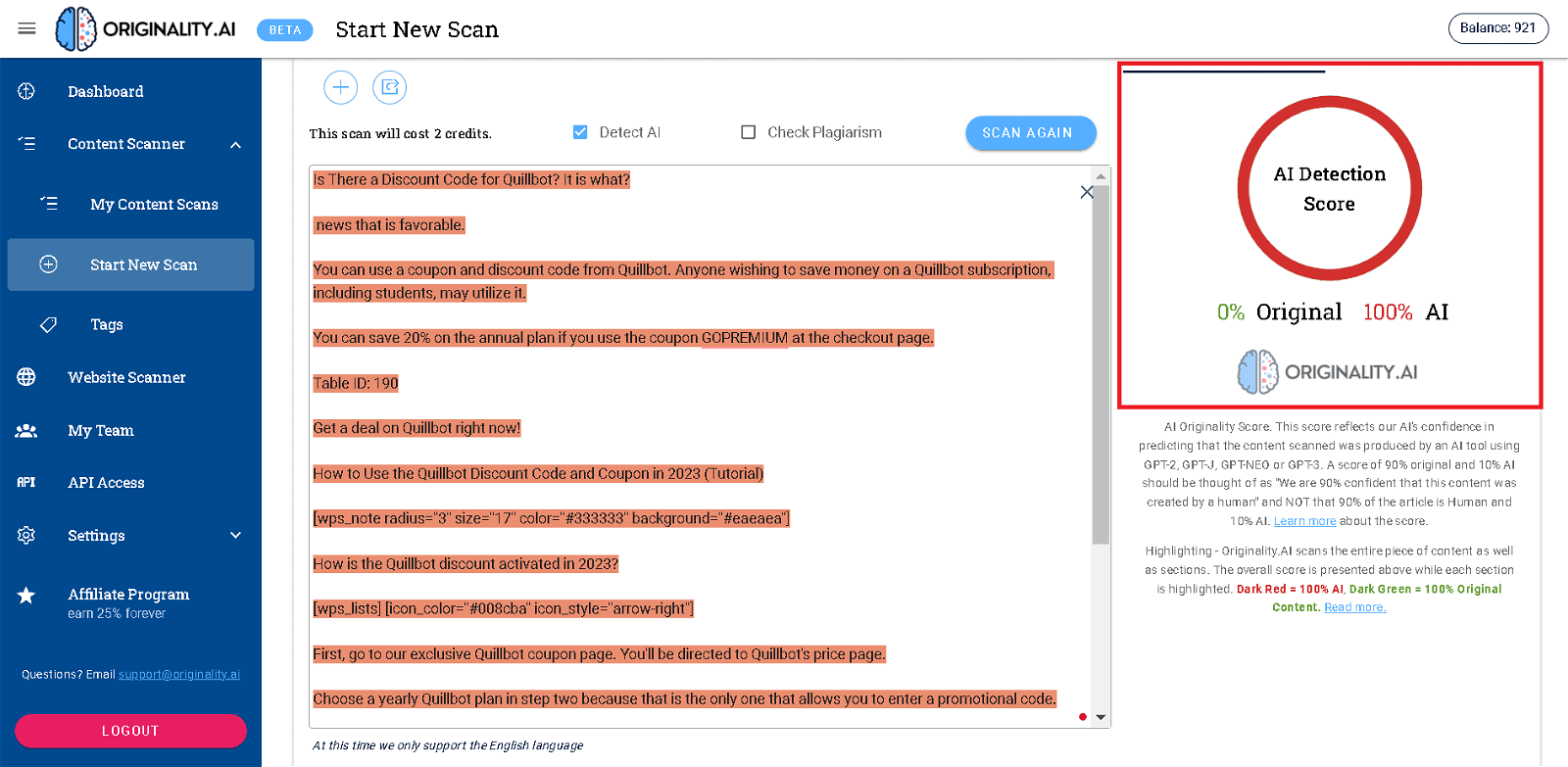The width and height of the screenshot is (1568, 767).
Task: Uncheck the Detect AI checkbox
Action: tap(580, 132)
